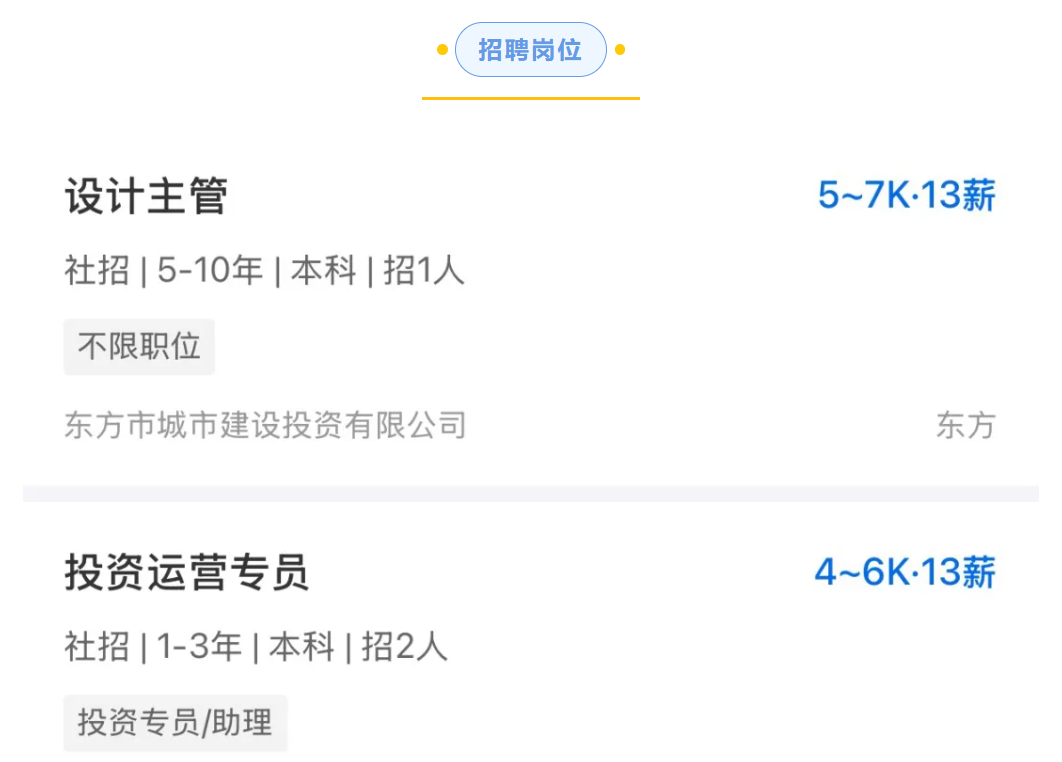The height and width of the screenshot is (762, 1062).
Task: Click the 东方 location label
Action: pos(965,425)
